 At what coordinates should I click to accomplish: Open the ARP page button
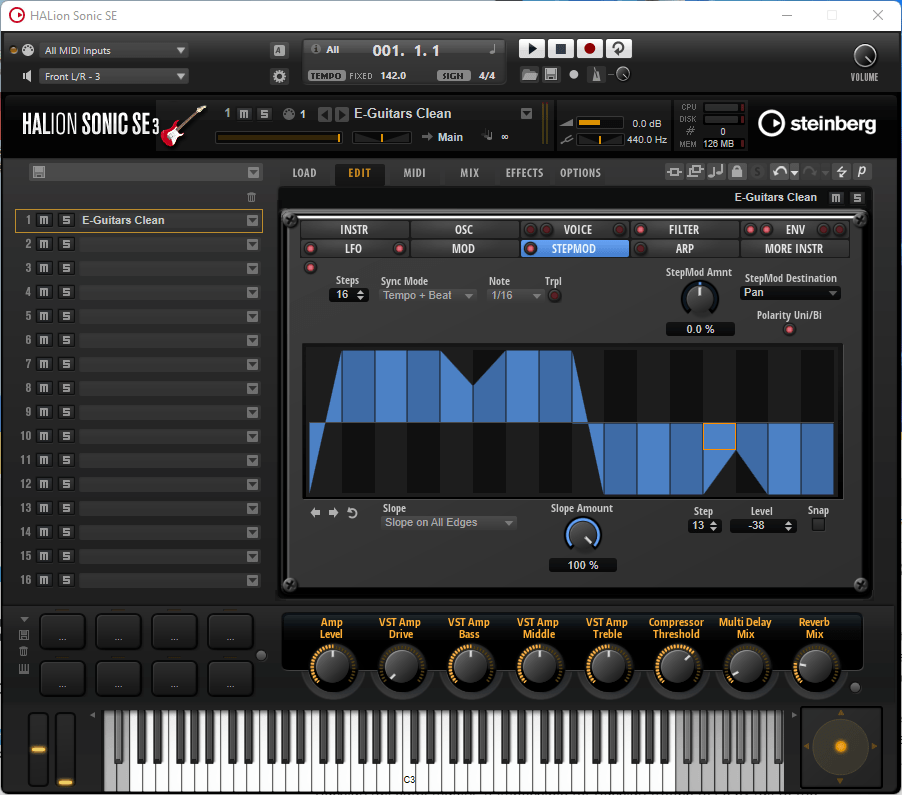point(684,249)
